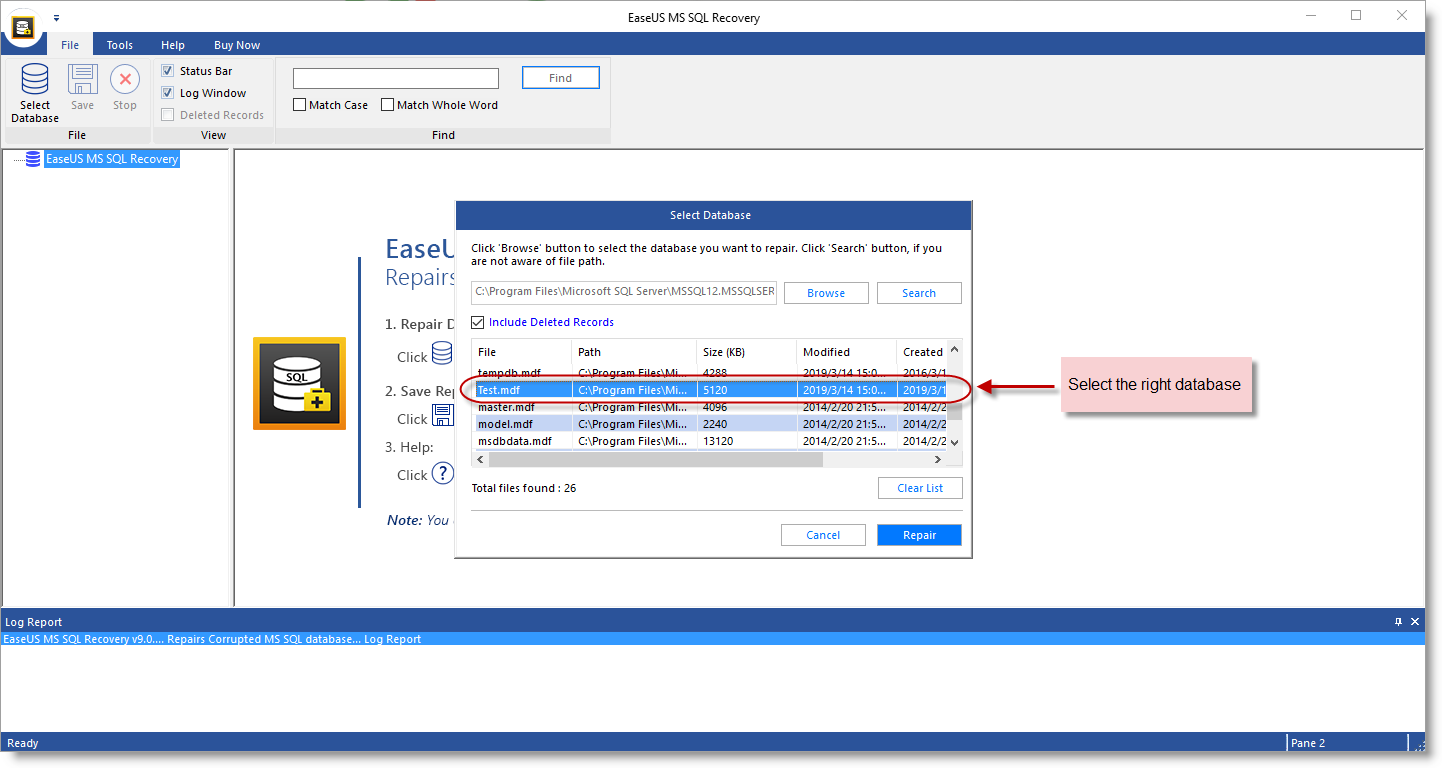Click the File column header
The width and height of the screenshot is (1442, 768).
[522, 352]
